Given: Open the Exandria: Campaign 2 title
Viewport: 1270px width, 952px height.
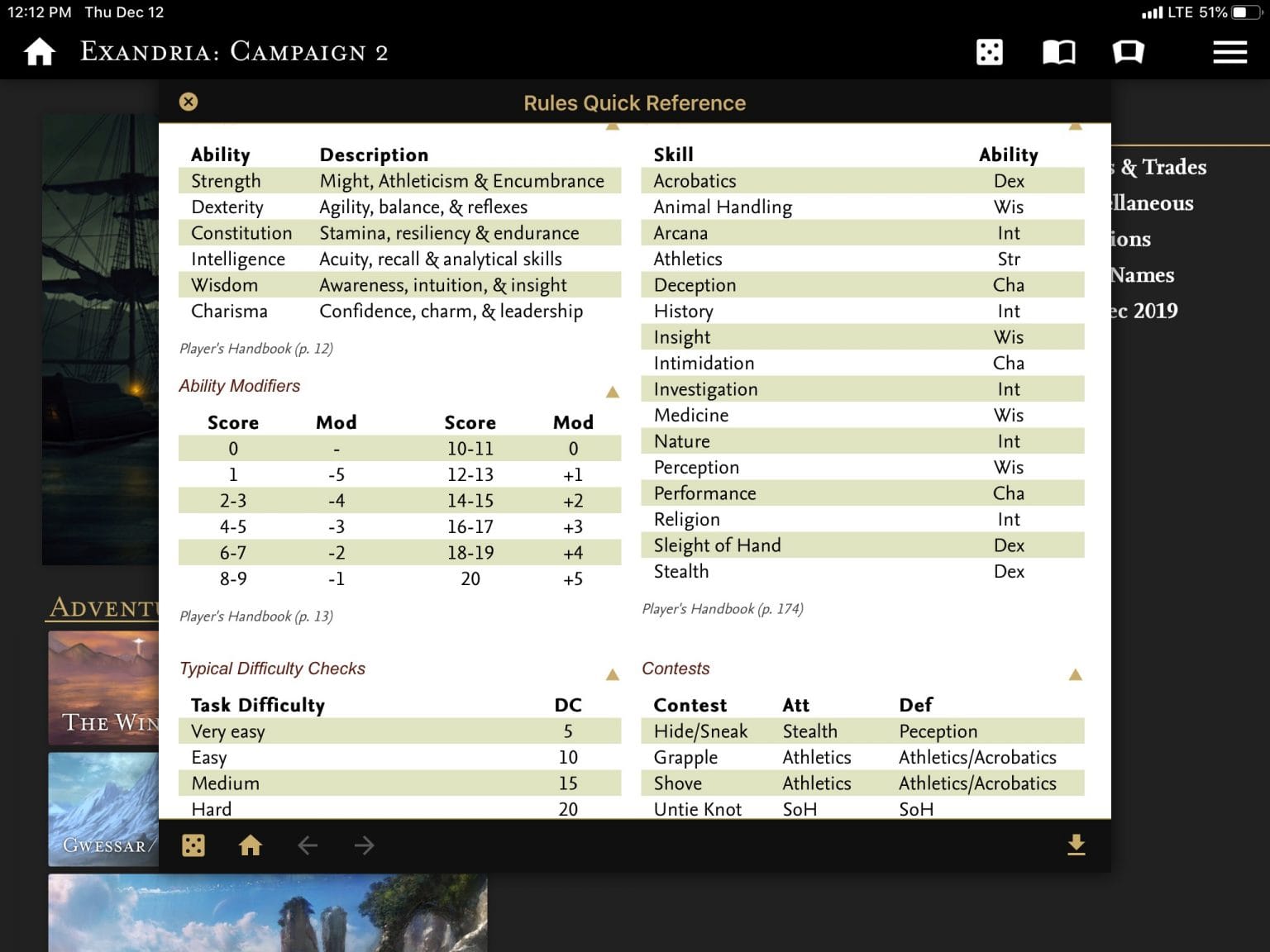Looking at the screenshot, I should (x=234, y=52).
